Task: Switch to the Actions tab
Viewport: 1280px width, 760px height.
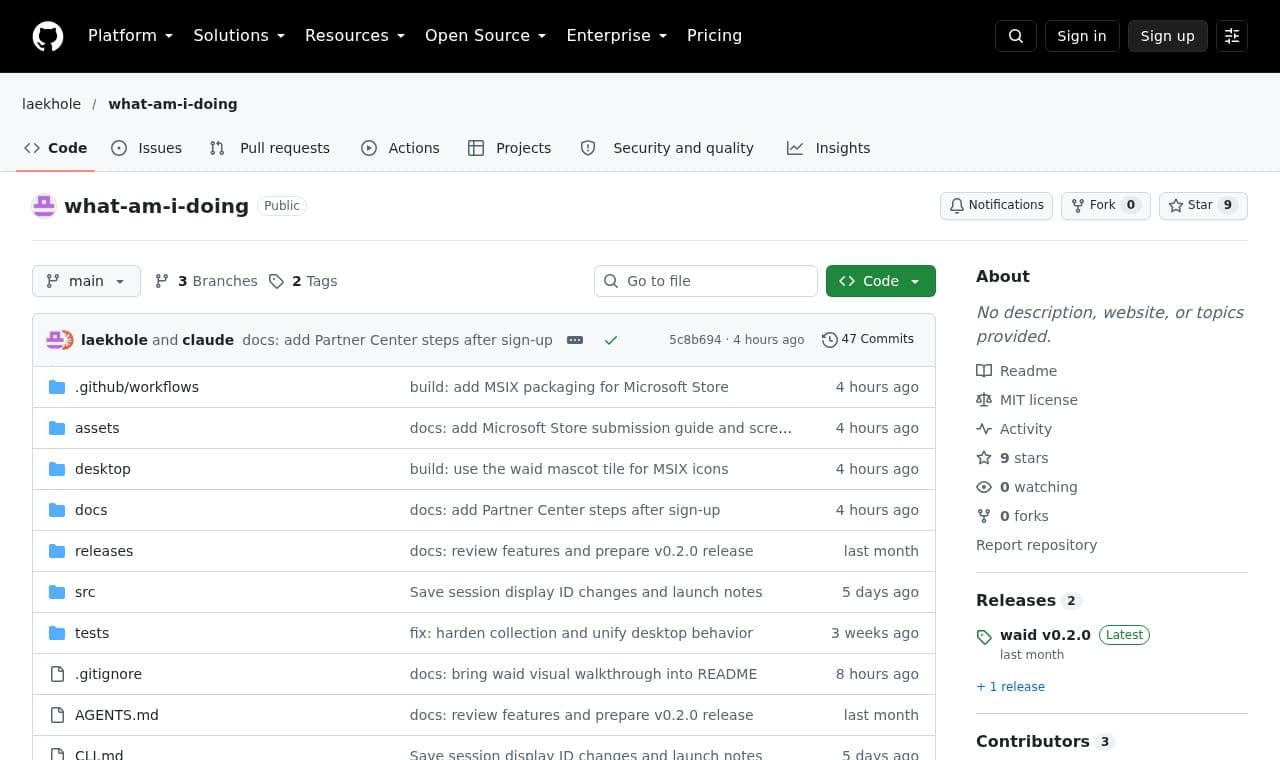Action: (400, 148)
